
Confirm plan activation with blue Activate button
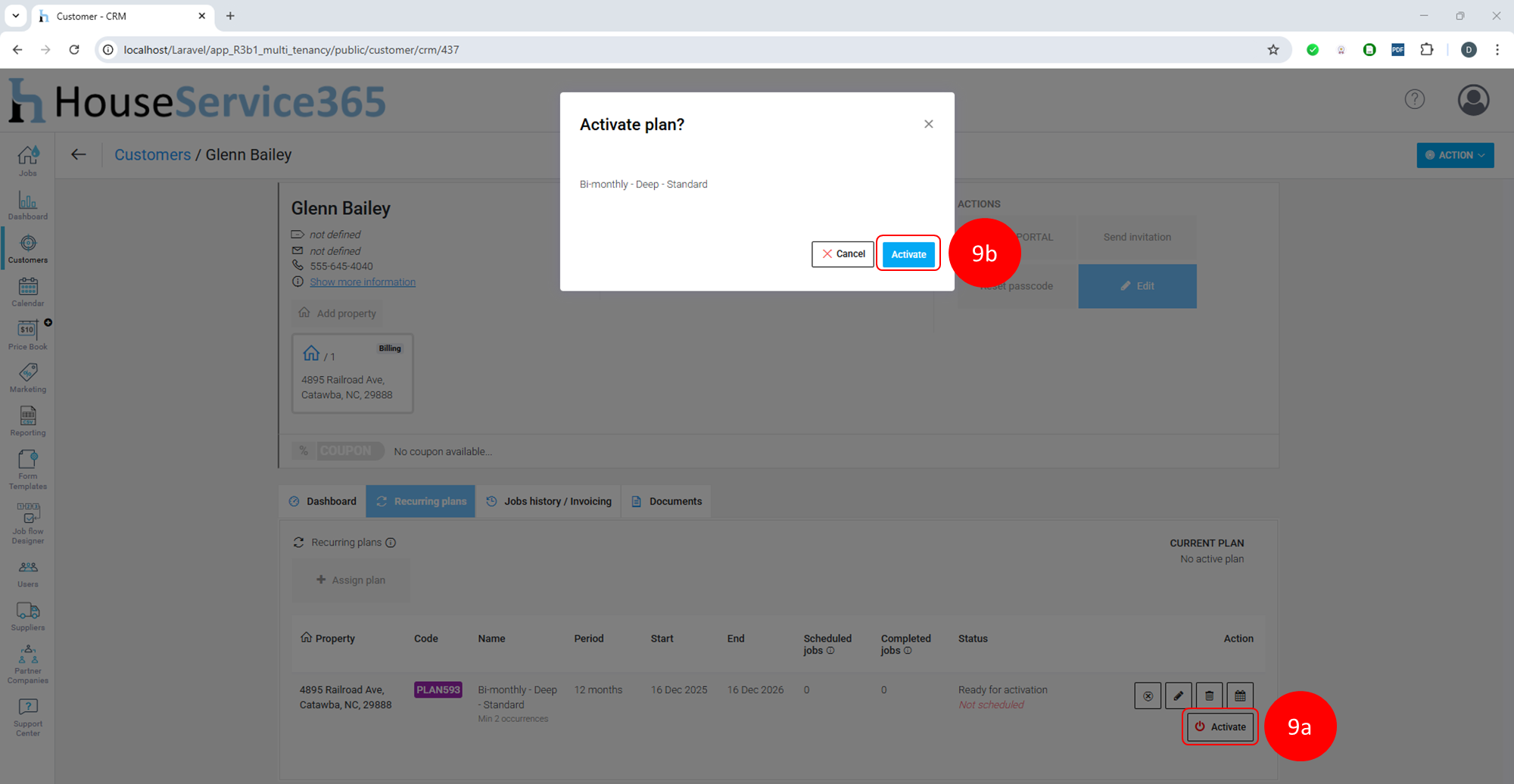pos(908,254)
